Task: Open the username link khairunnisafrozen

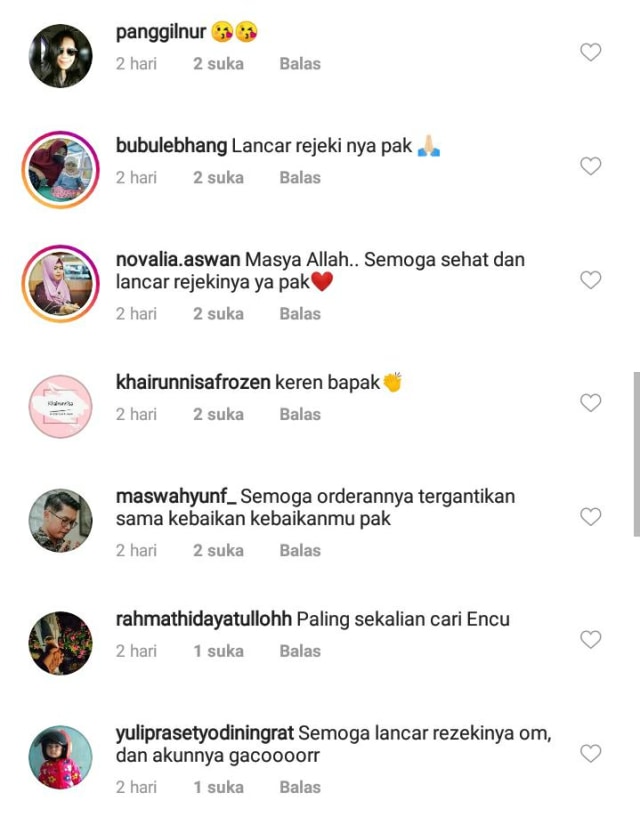Action: click(x=193, y=382)
